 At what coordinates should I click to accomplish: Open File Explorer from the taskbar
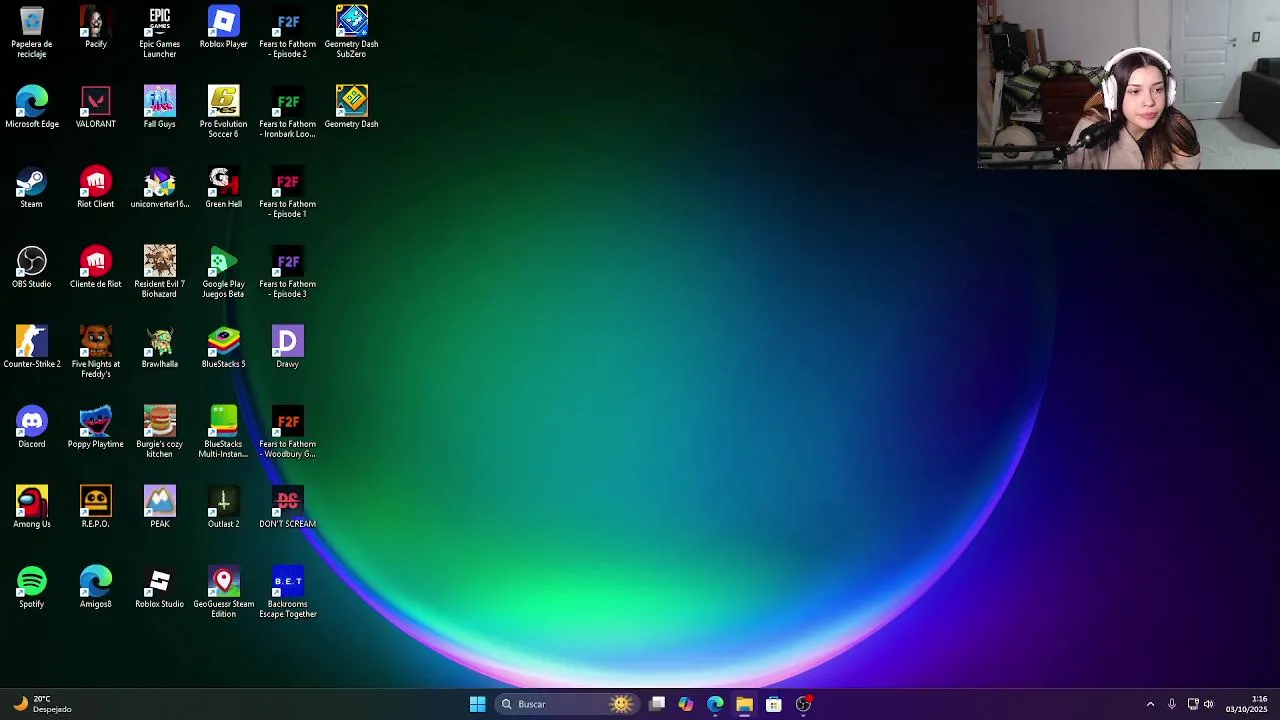tap(744, 704)
